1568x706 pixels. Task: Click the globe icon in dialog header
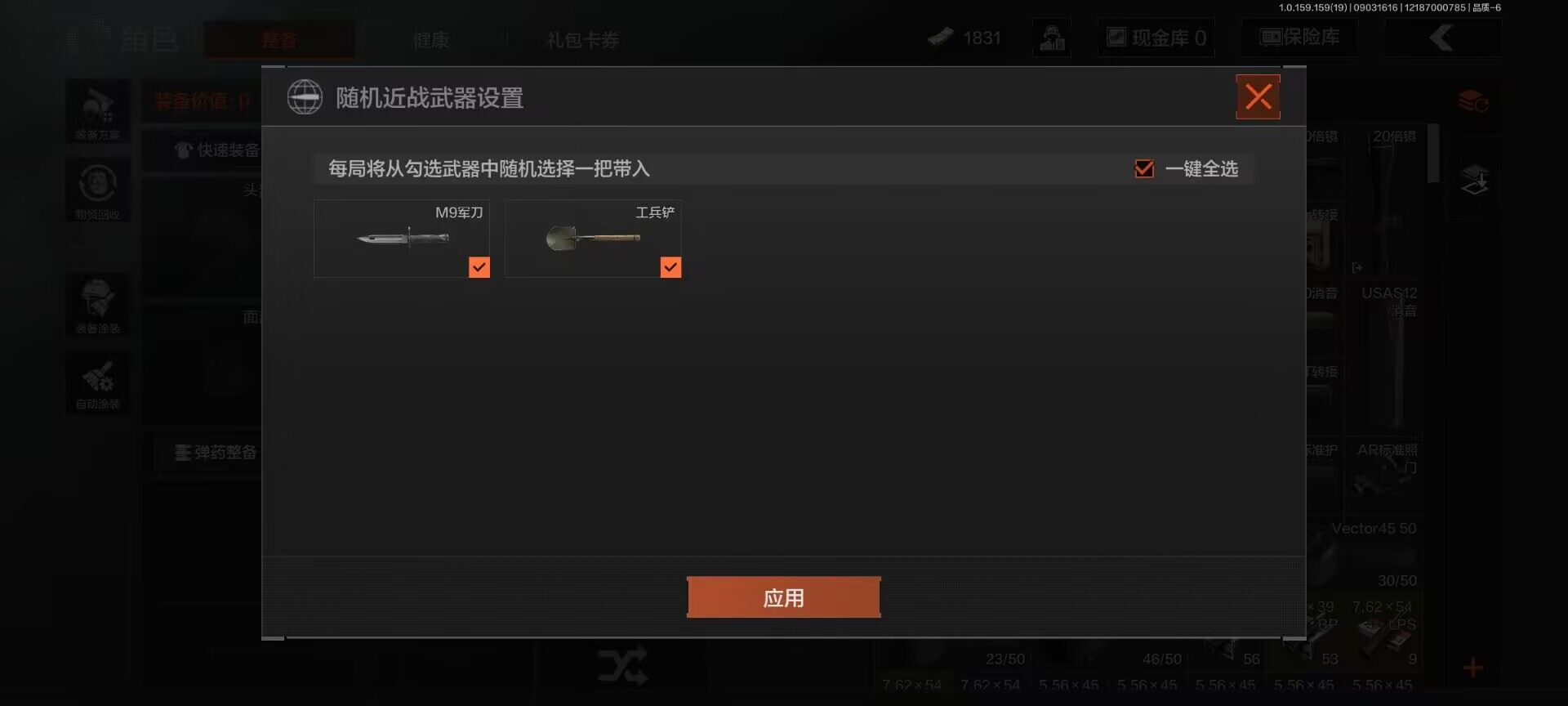305,97
